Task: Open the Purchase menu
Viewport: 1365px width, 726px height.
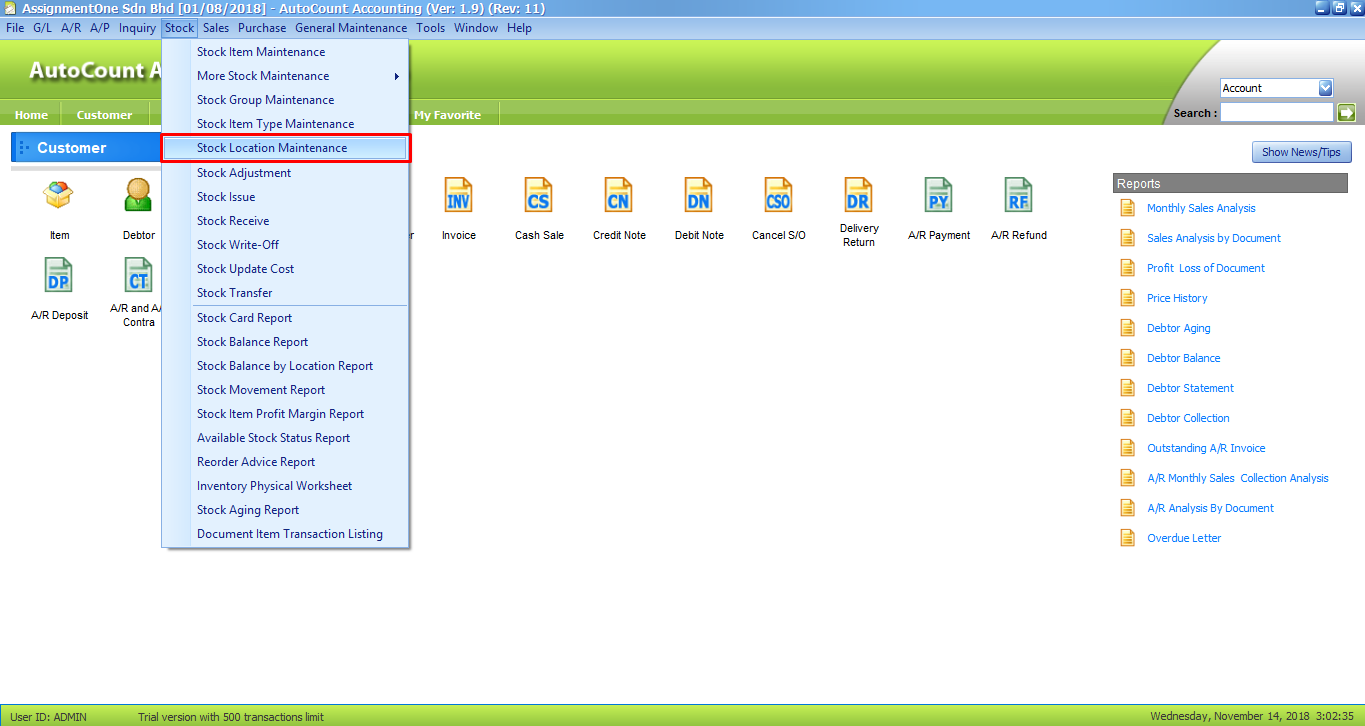Action: 262,28
